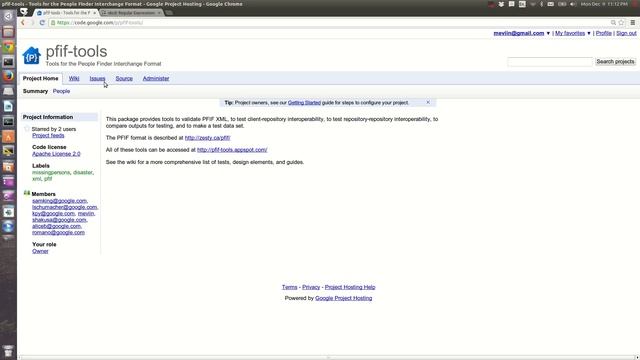The height and width of the screenshot is (360, 640).
Task: Click the zoom magnifier in the address bar
Action: point(613,22)
